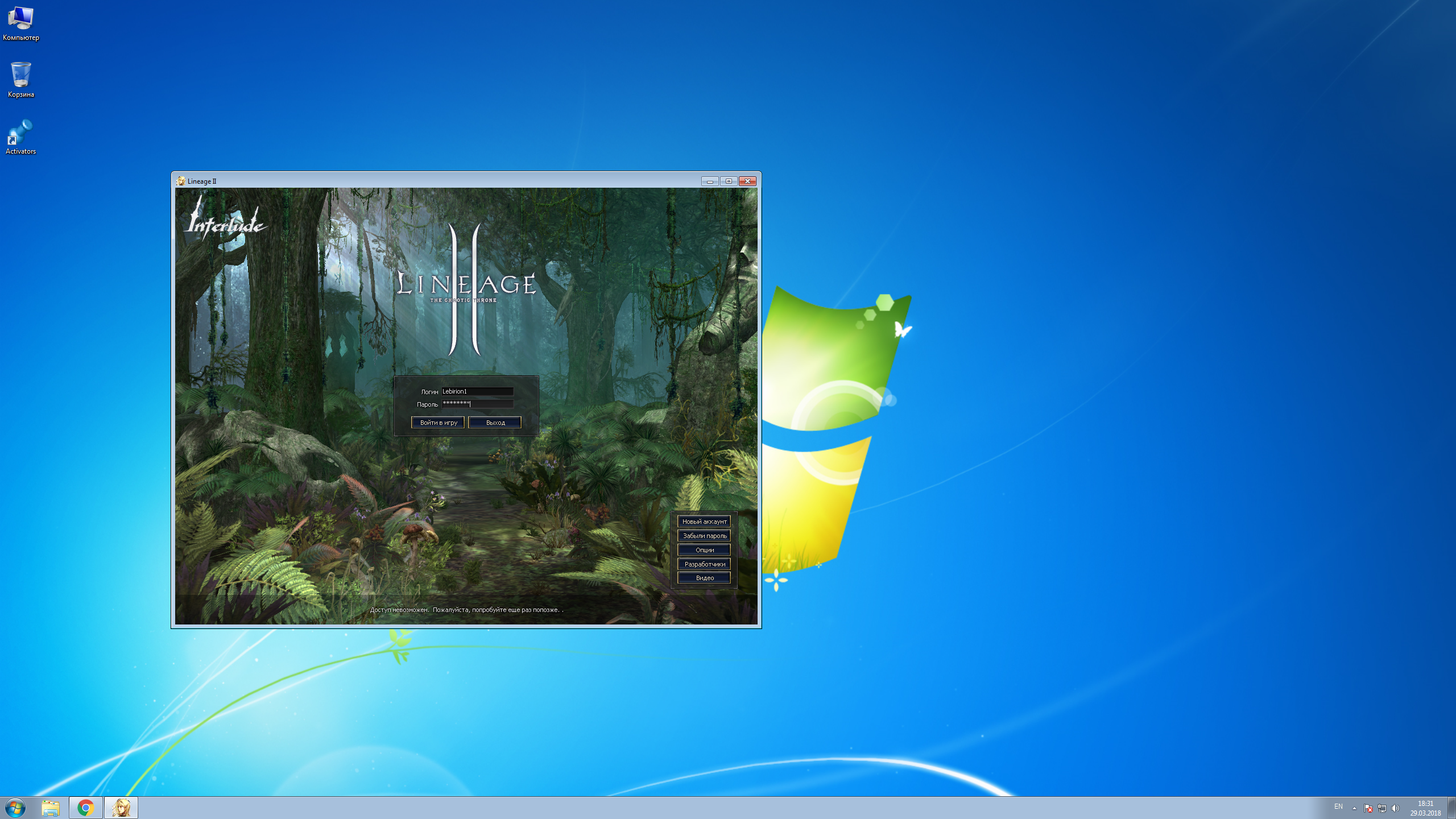Open File Explorer from the taskbar
The height and width of the screenshot is (819, 1456).
click(51, 808)
